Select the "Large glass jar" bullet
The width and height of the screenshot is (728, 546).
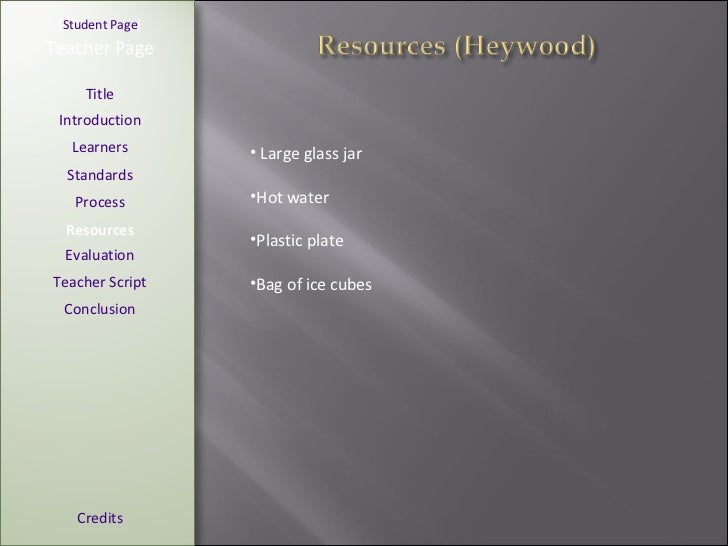point(306,154)
